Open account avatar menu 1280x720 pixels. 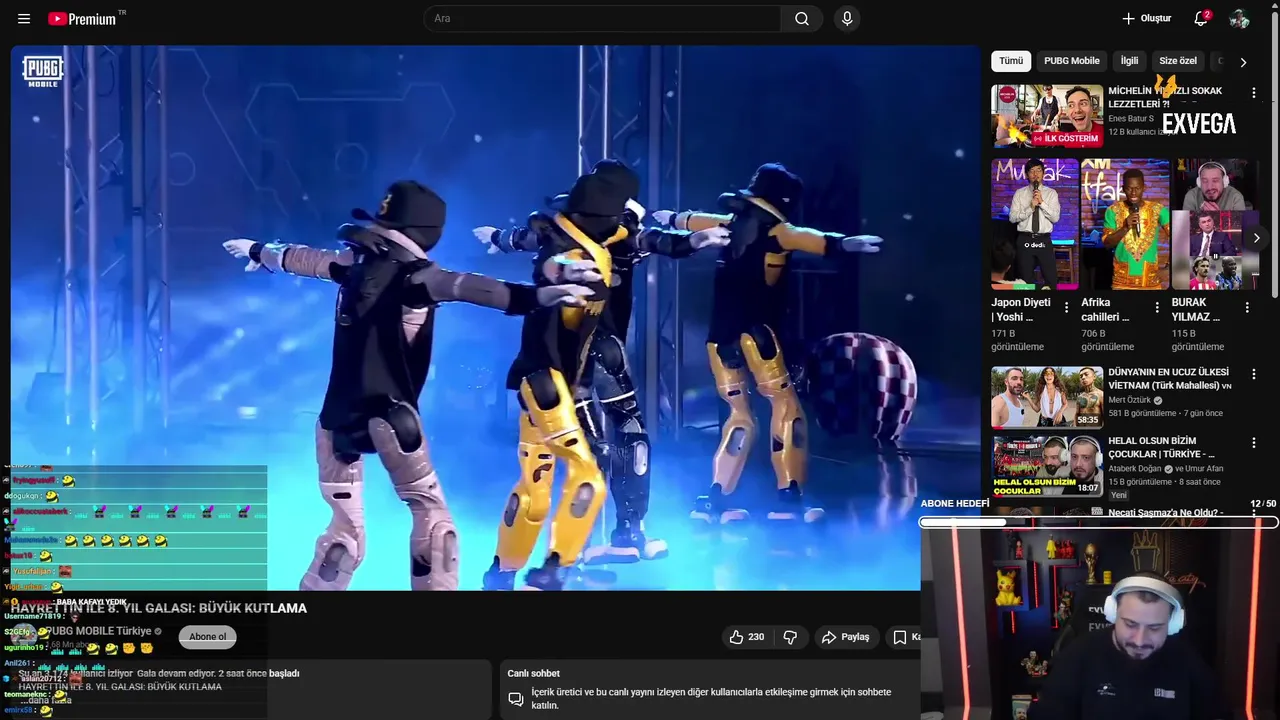[x=1239, y=19]
